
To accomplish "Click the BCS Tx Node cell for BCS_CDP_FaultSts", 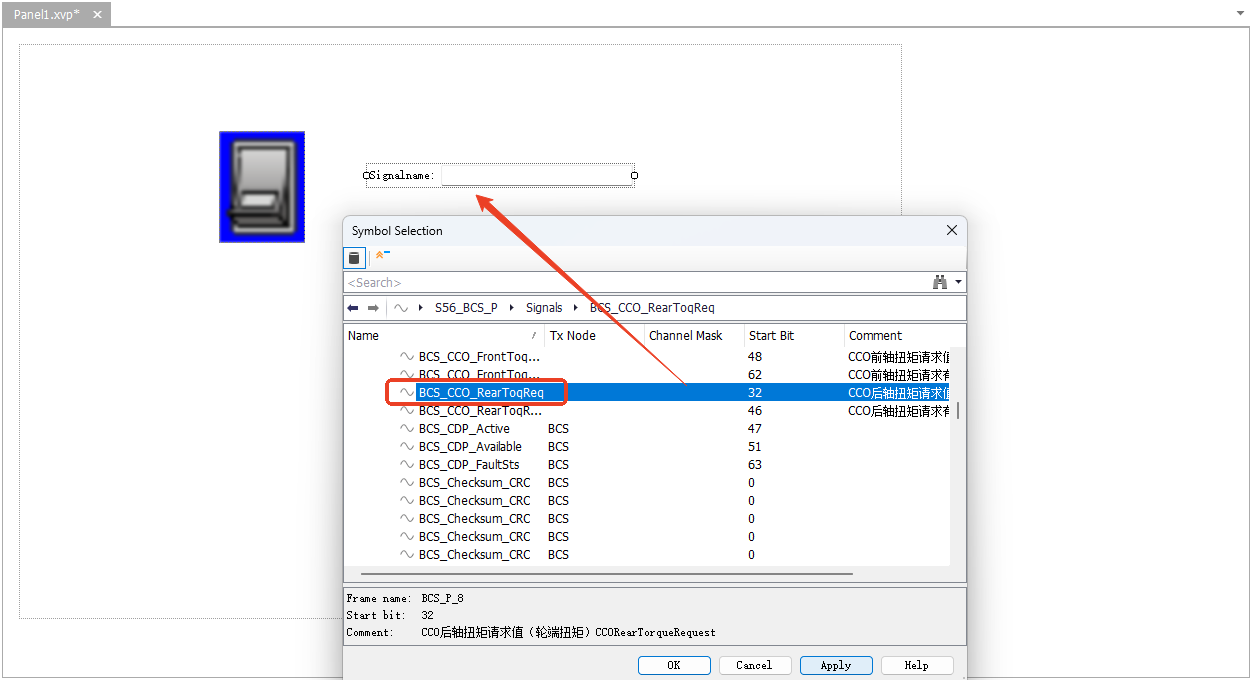I will click(x=558, y=465).
